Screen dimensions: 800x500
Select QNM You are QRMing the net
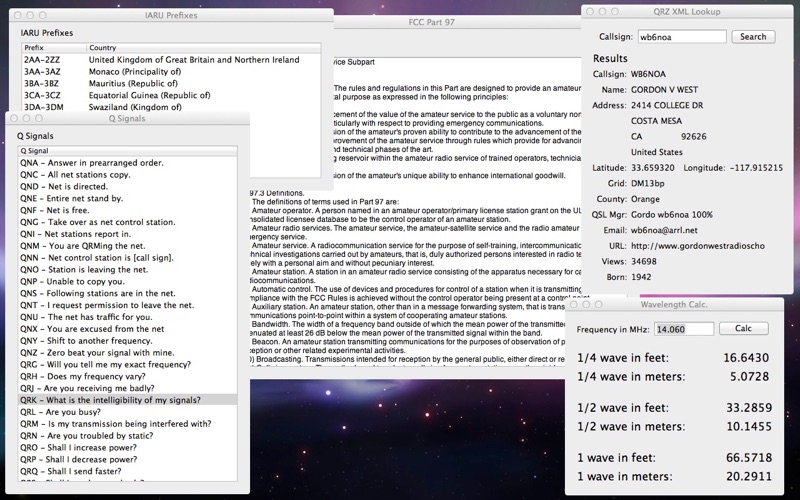point(128,246)
